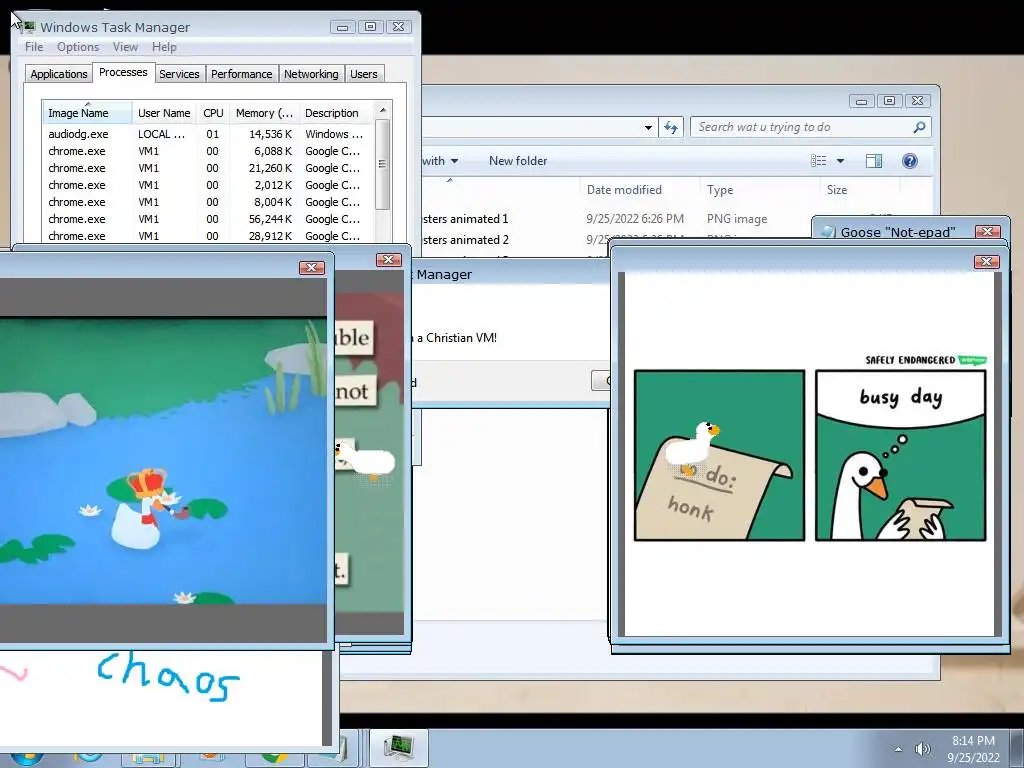Open the View menu in Task Manager

pyautogui.click(x=125, y=47)
